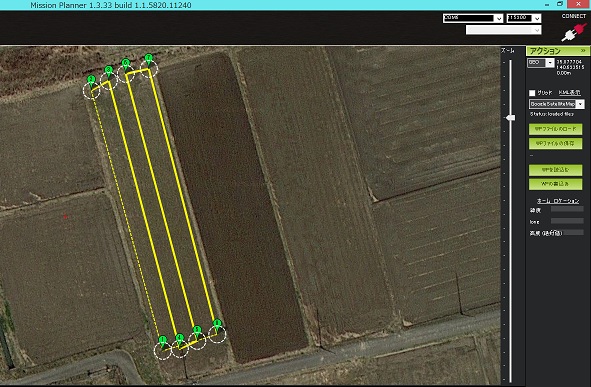Open the KML表示 link
Viewport: 591px width, 387px height.
point(569,92)
